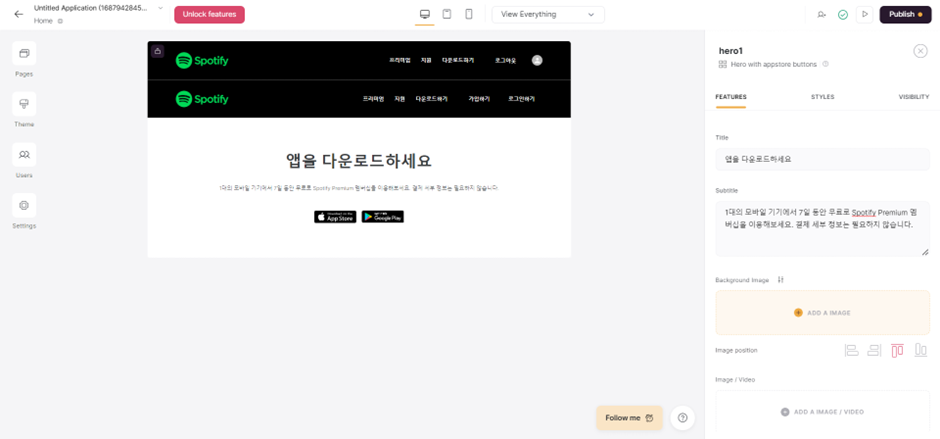Set image position to top
The width and height of the screenshot is (940, 439).
pyautogui.click(x=897, y=350)
